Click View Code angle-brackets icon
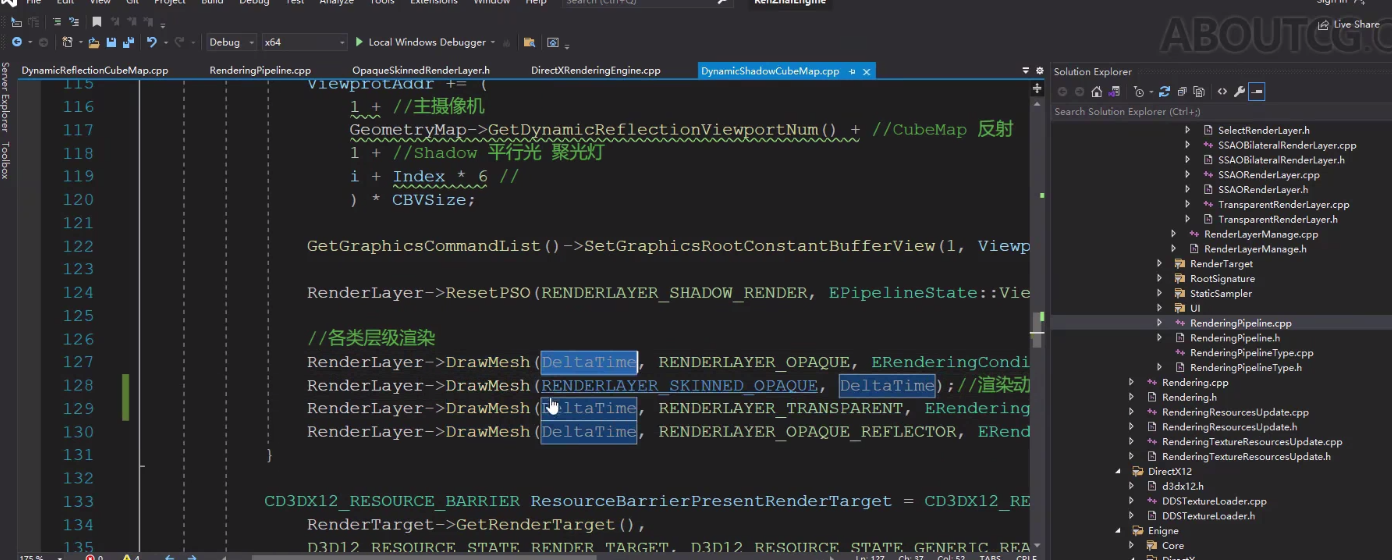The height and width of the screenshot is (560, 1392). tap(1222, 91)
